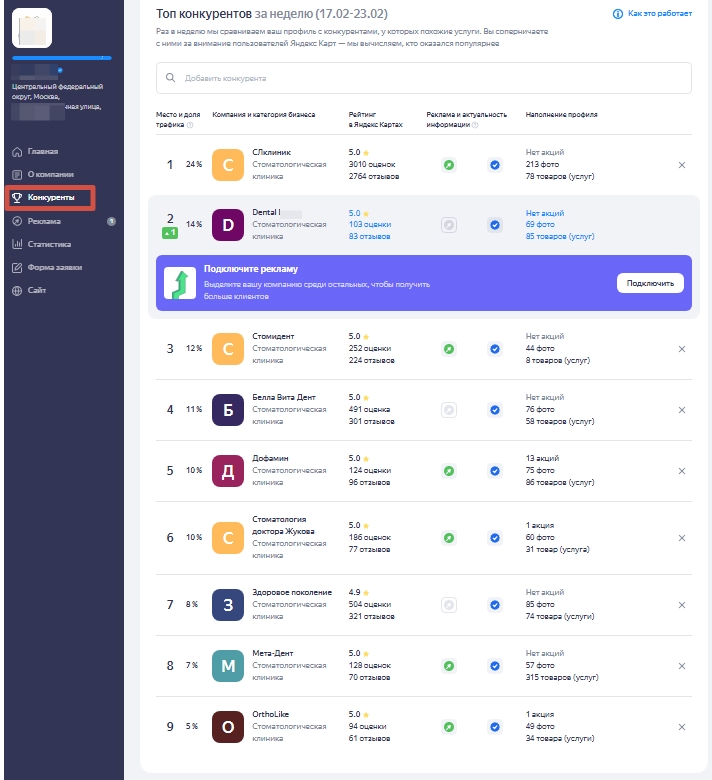Click the green advertising icon for Мета-Дент
This screenshot has width=712, height=780.
point(449,666)
